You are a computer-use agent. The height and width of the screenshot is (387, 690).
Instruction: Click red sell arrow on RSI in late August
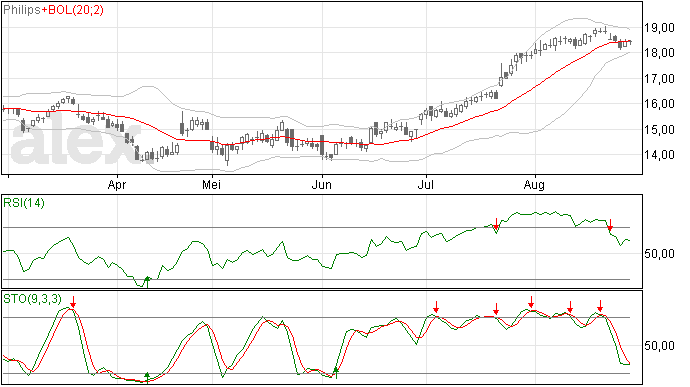click(610, 225)
